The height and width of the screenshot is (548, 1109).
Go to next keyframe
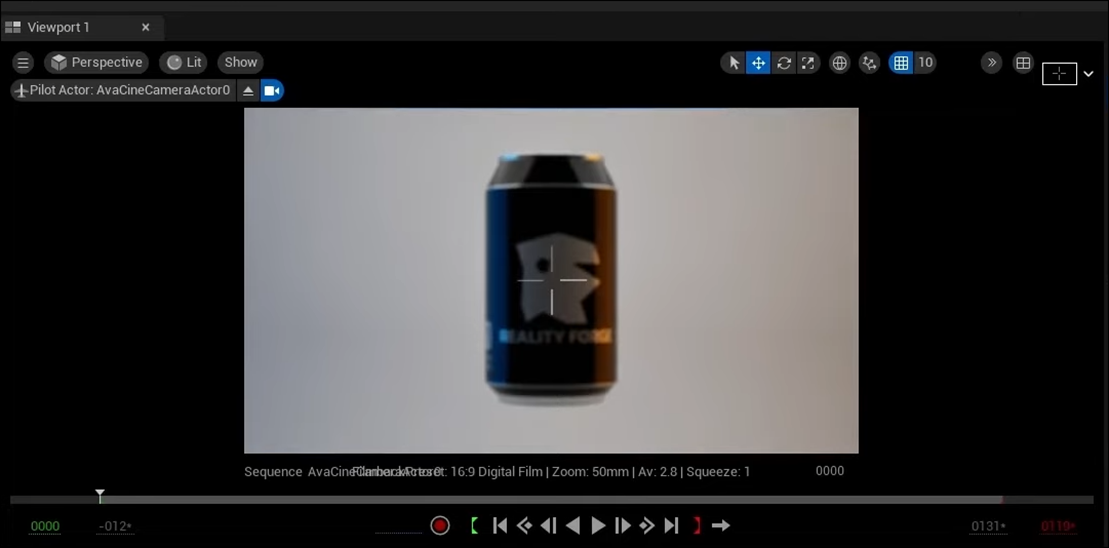tap(647, 525)
